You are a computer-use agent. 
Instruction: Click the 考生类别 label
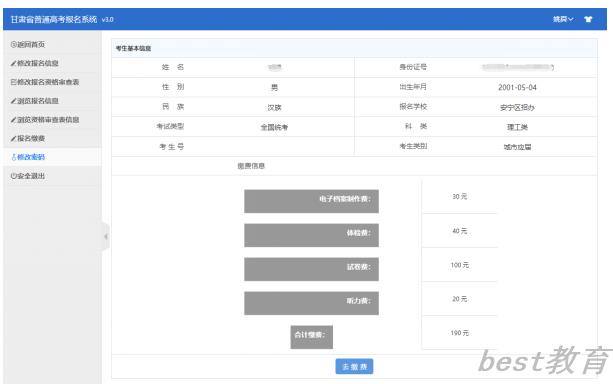tap(413, 146)
